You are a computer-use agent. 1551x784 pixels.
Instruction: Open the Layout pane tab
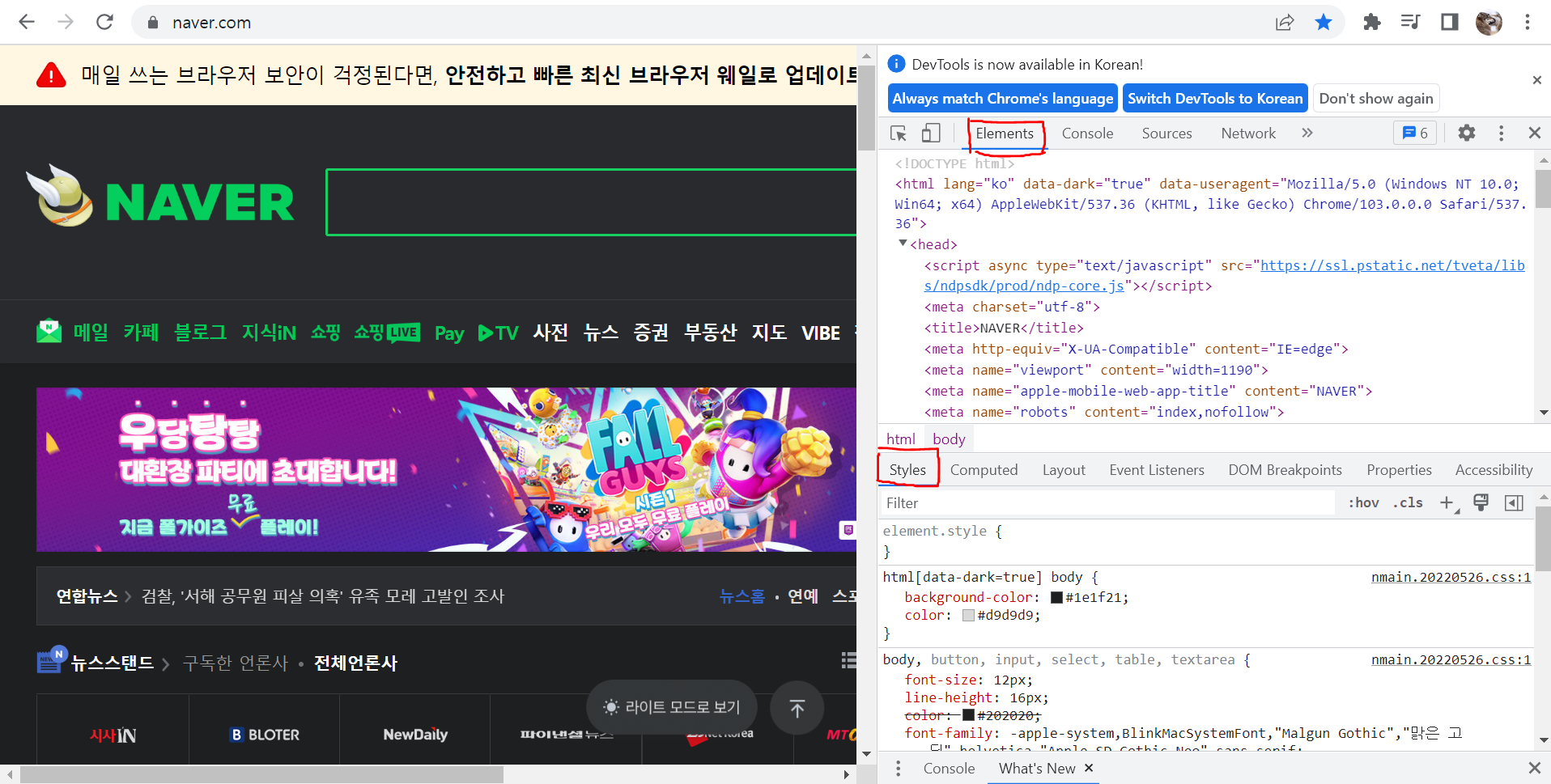coord(1064,470)
